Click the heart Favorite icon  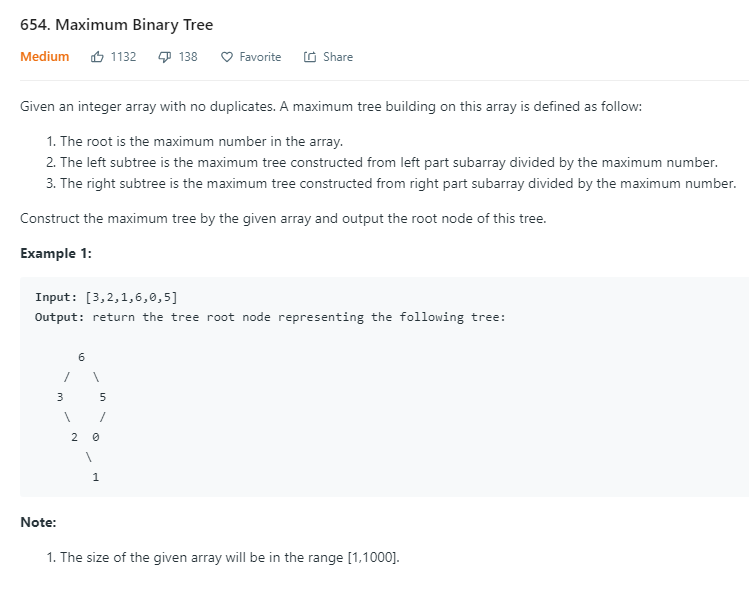point(227,57)
